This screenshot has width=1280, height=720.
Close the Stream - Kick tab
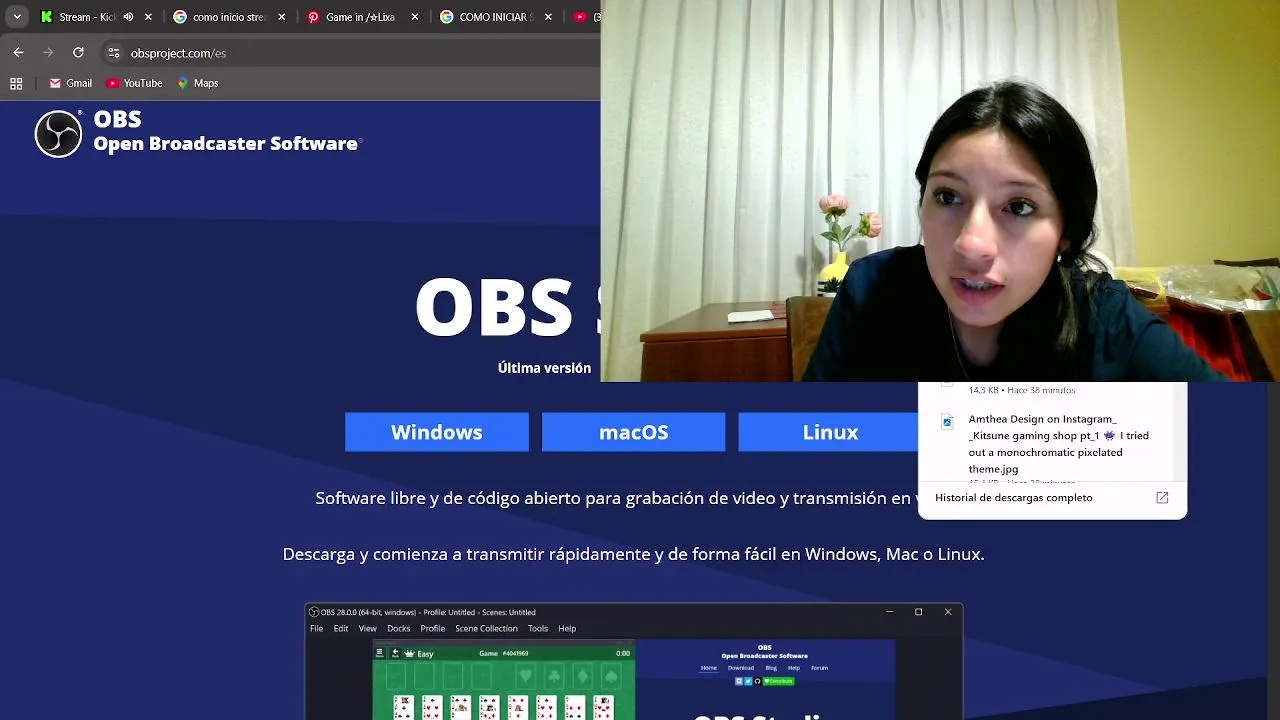[149, 17]
